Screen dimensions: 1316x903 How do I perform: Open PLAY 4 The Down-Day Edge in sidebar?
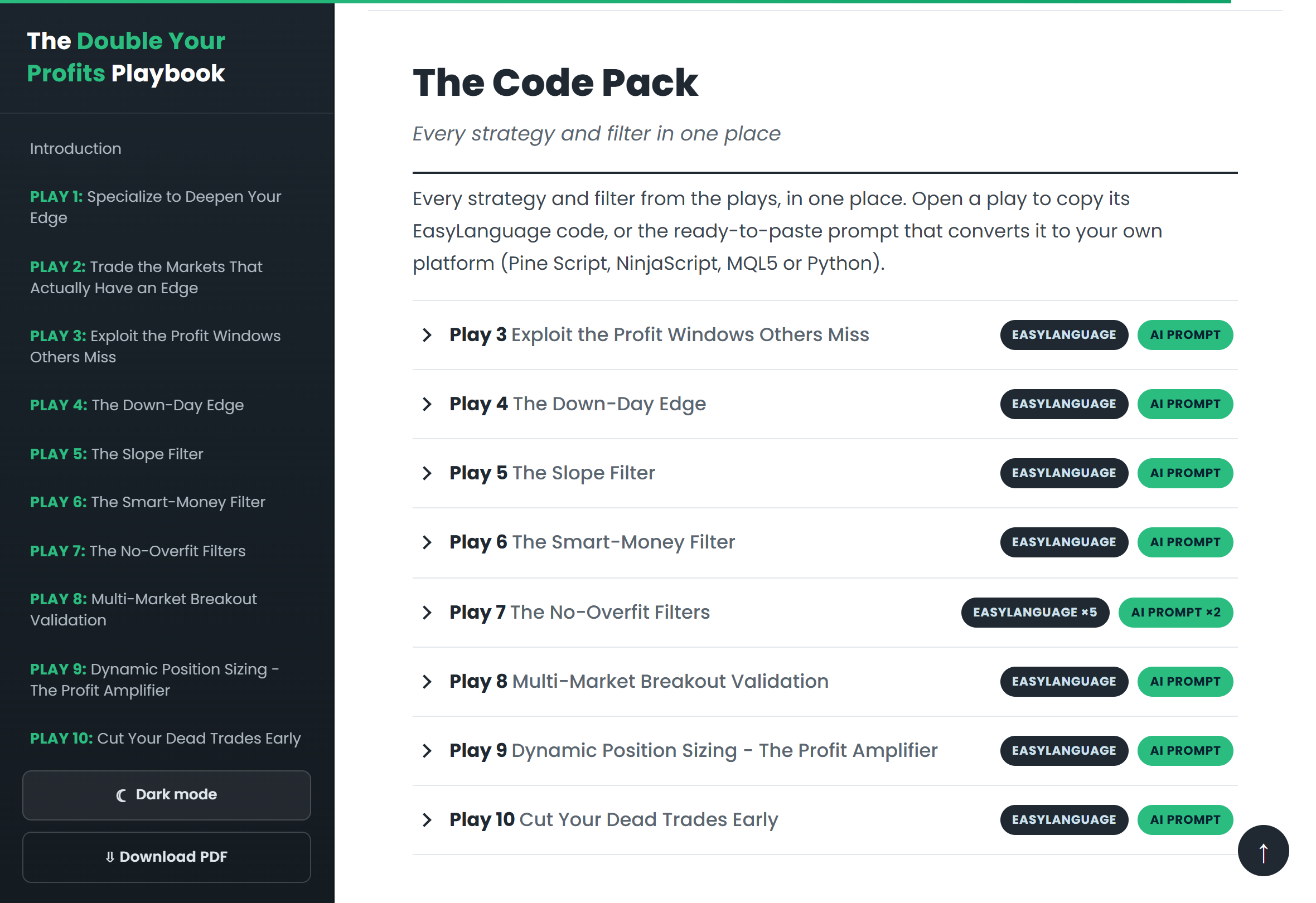(137, 405)
